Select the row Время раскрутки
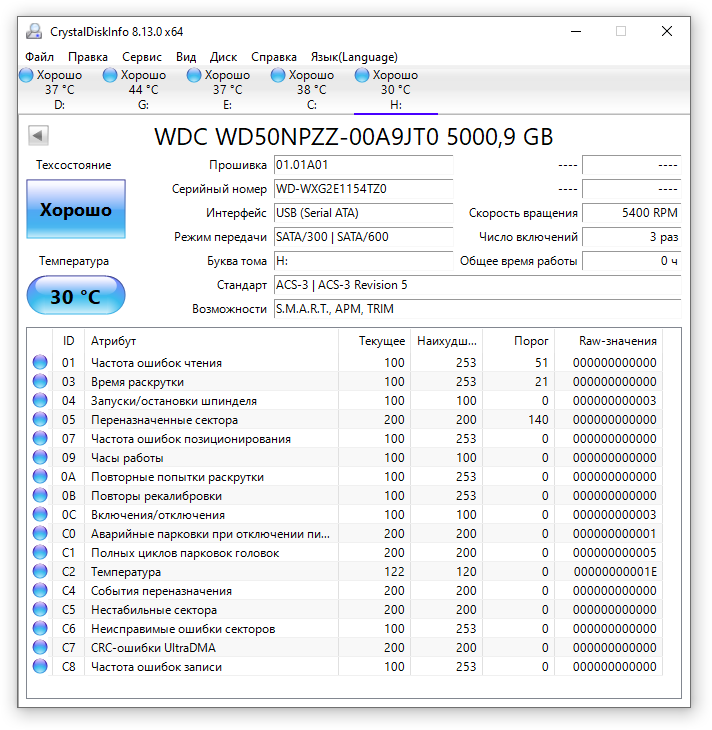This screenshot has width=712, height=730. 345,381
